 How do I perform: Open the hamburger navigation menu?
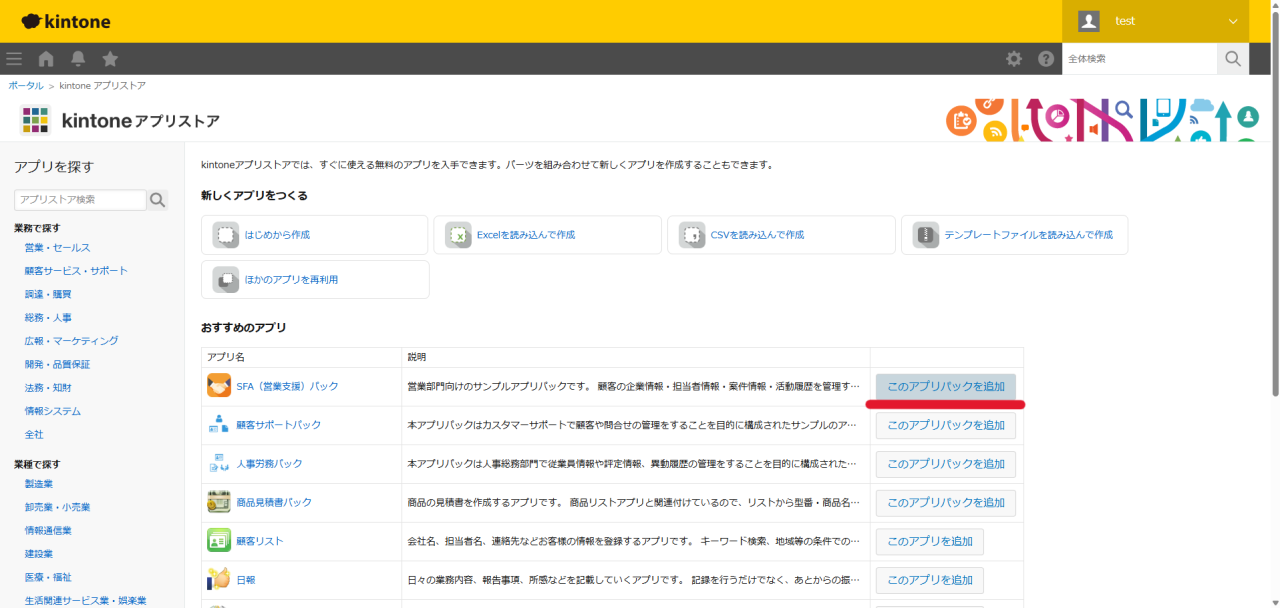click(x=14, y=59)
